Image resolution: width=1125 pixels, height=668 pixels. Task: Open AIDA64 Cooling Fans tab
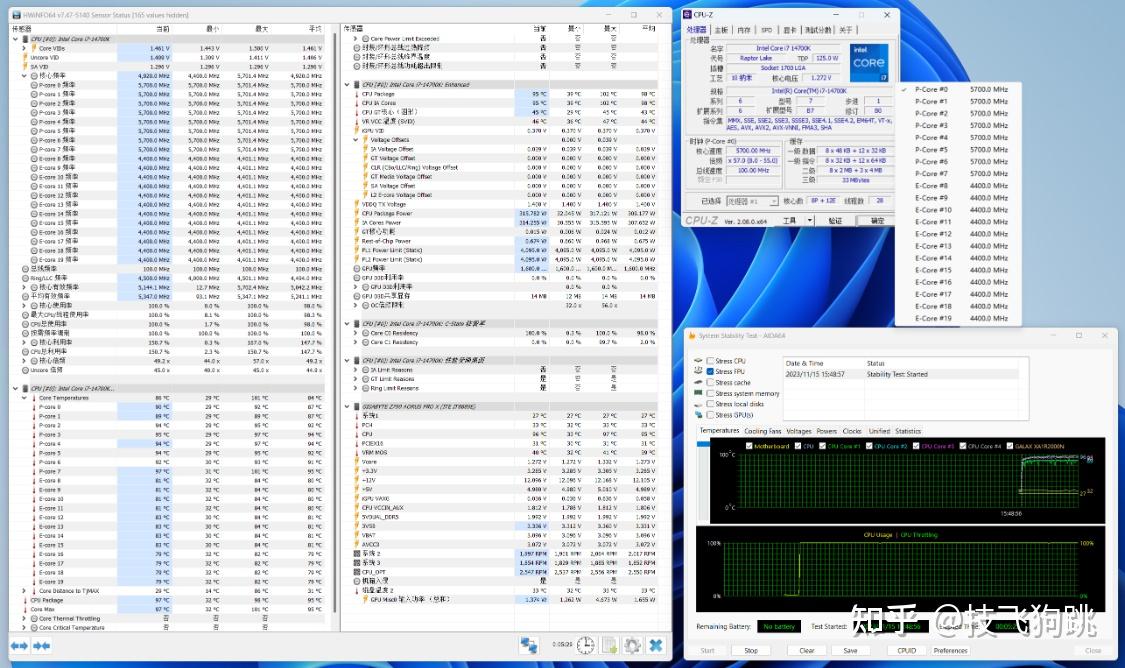click(x=763, y=431)
